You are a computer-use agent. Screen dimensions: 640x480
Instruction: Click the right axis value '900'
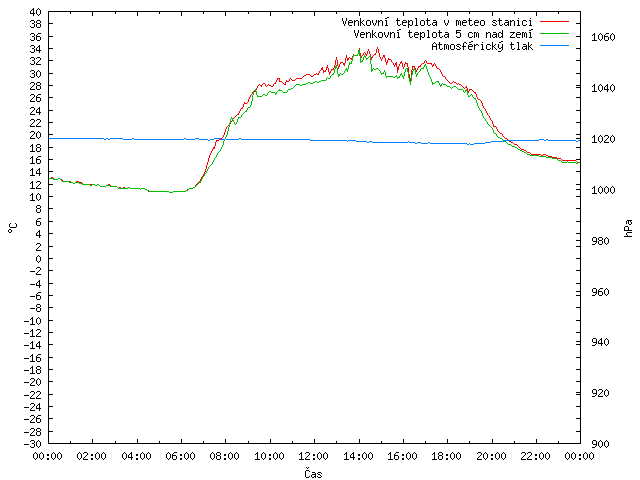tap(600, 444)
